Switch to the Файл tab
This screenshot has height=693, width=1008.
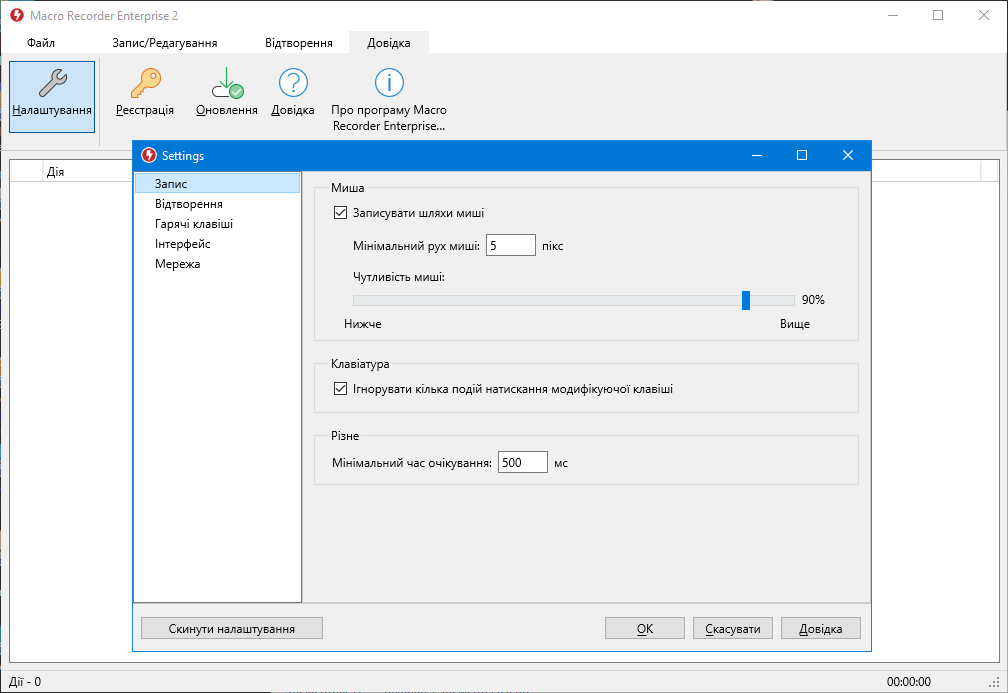[x=41, y=43]
